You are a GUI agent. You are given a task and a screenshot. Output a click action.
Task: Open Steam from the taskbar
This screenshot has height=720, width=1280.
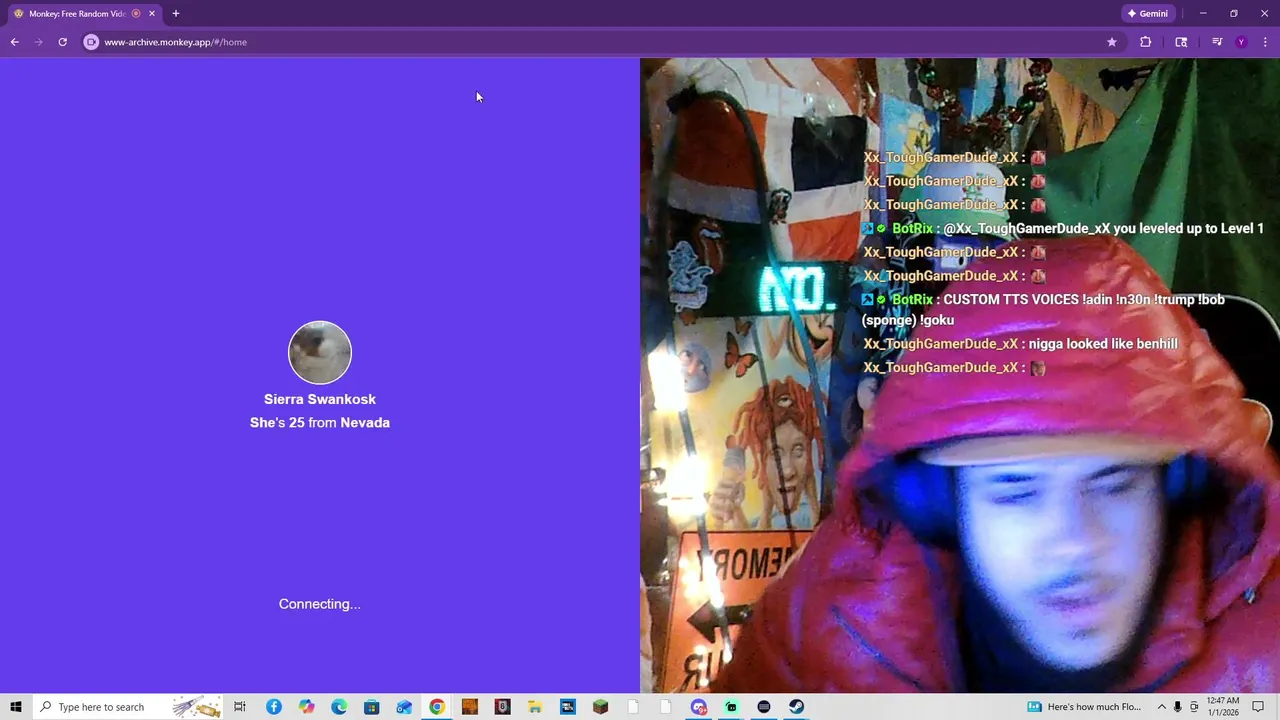(796, 707)
